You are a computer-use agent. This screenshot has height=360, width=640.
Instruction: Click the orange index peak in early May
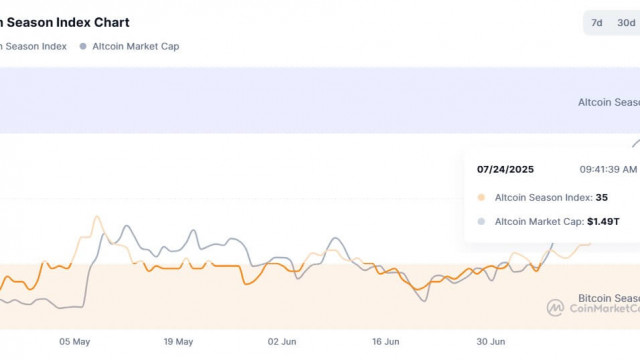97,217
